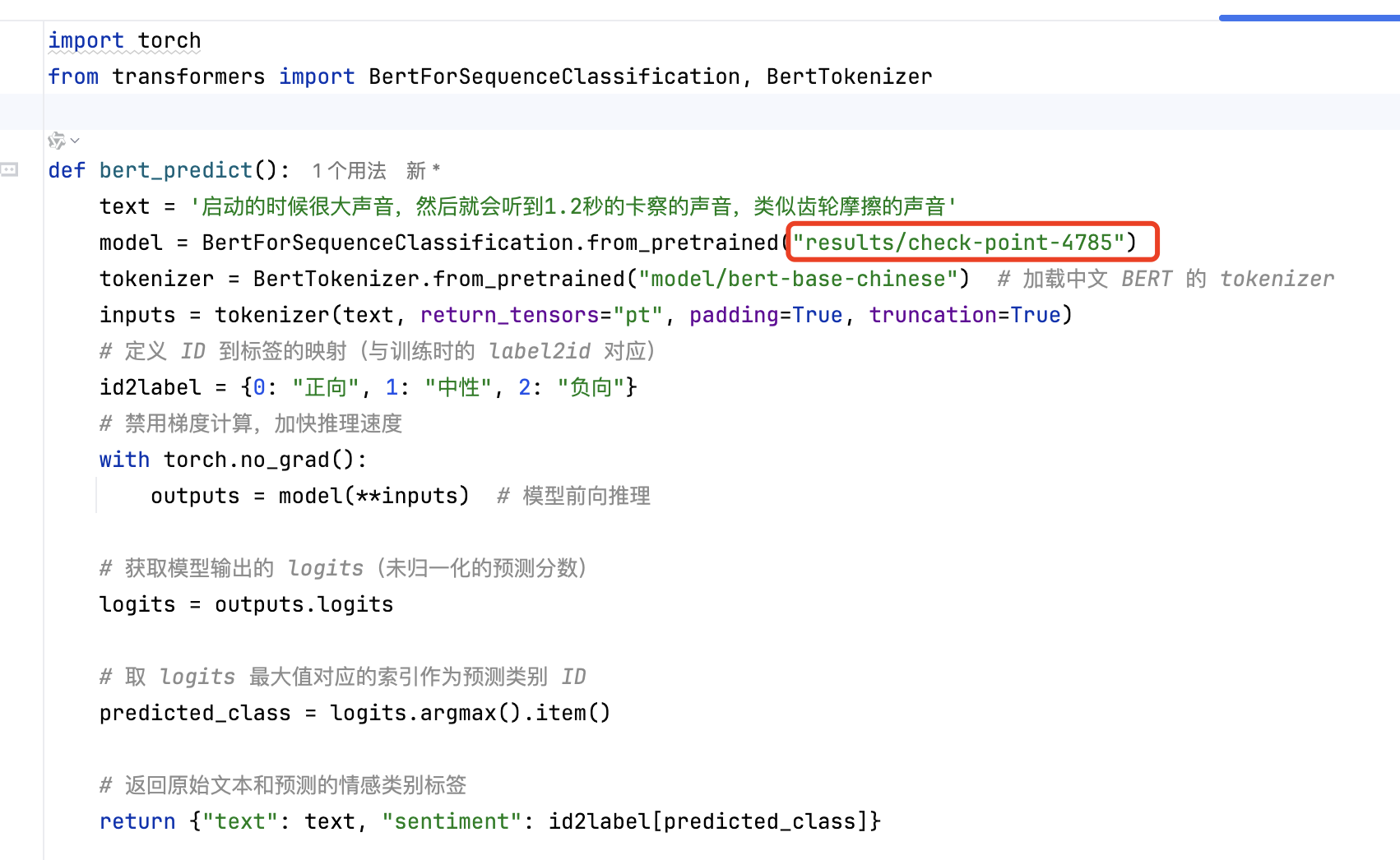Screen dimensions: 1400x860
Task: Place cursor on the empty highlighted line under imports
Action: point(700,112)
